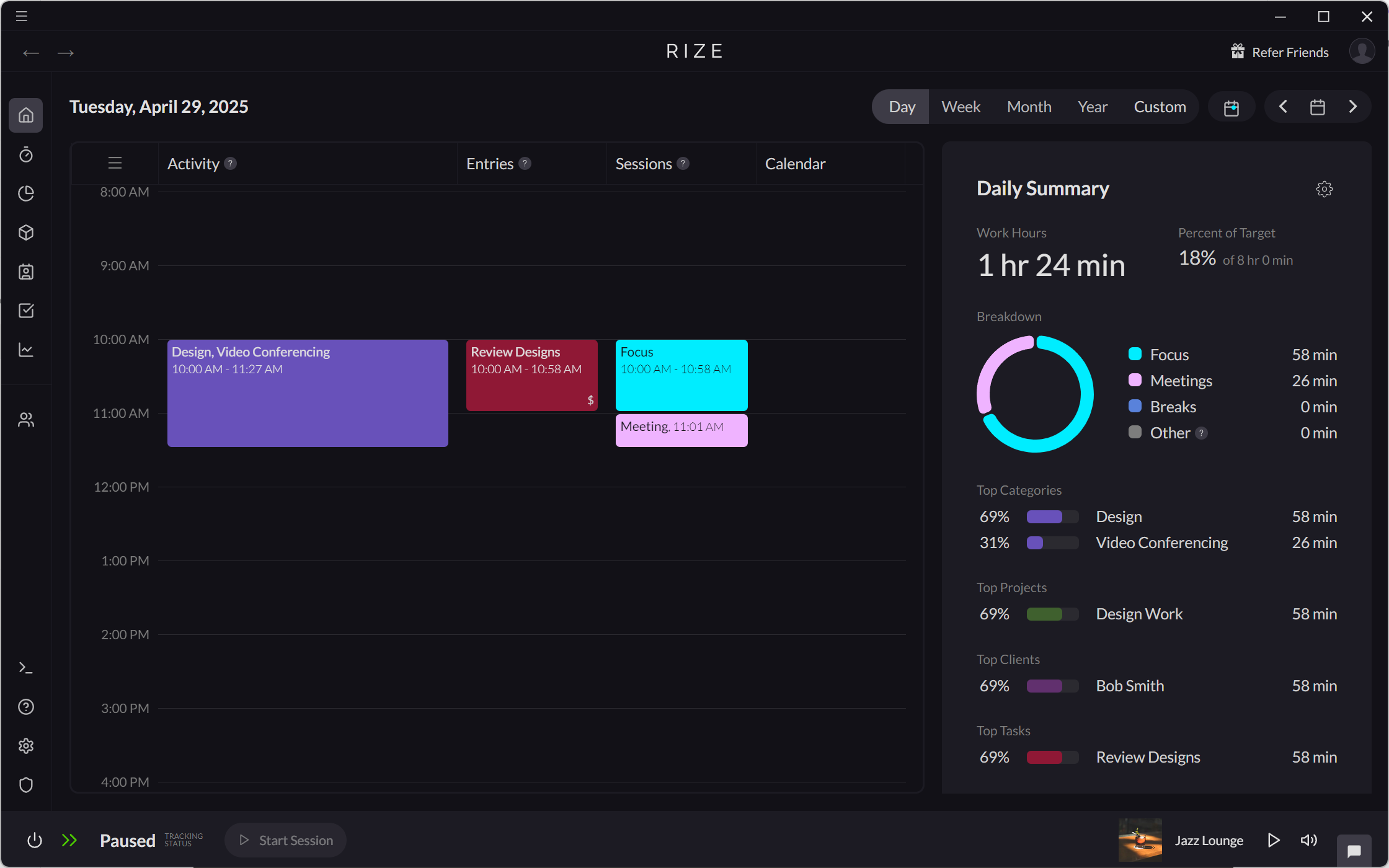This screenshot has width=1389, height=868.
Task: Open the timer/session tracking sidebar icon
Action: [x=26, y=155]
